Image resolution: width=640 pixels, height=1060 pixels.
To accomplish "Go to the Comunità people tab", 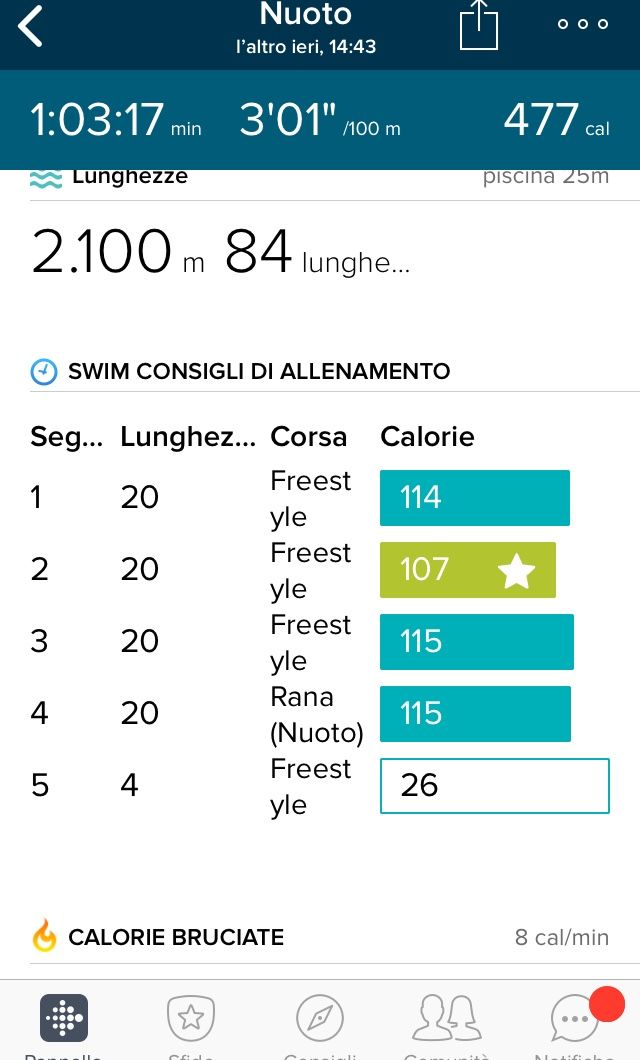I will coord(446,1018).
